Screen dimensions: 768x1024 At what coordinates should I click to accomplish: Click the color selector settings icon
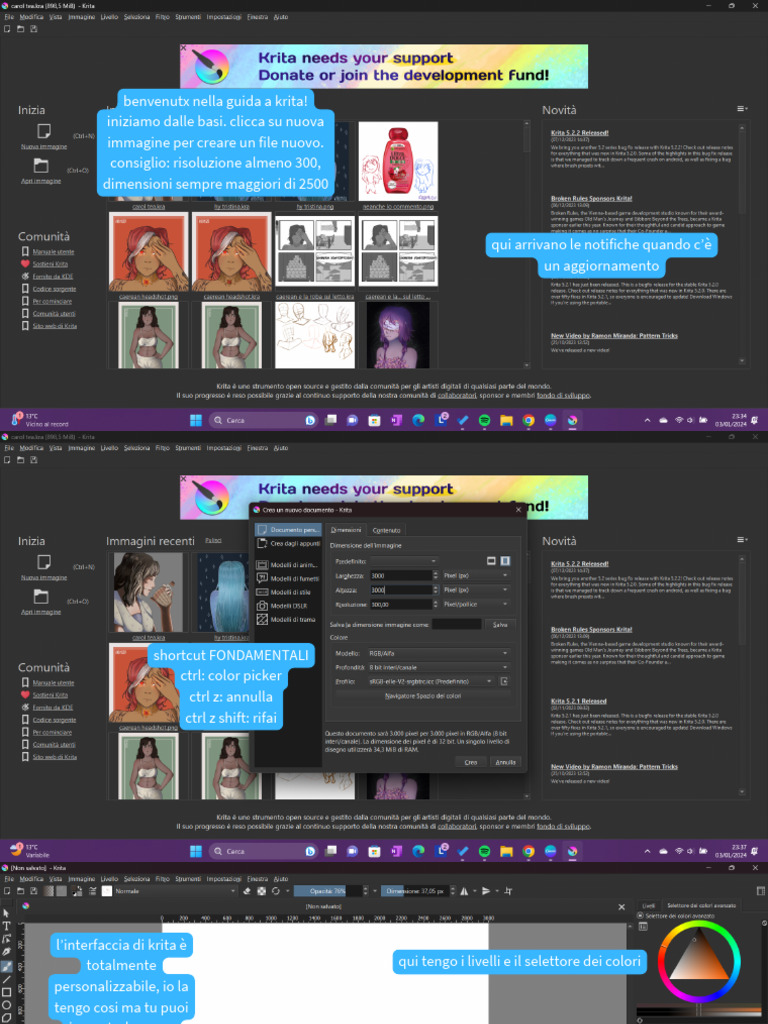643,926
